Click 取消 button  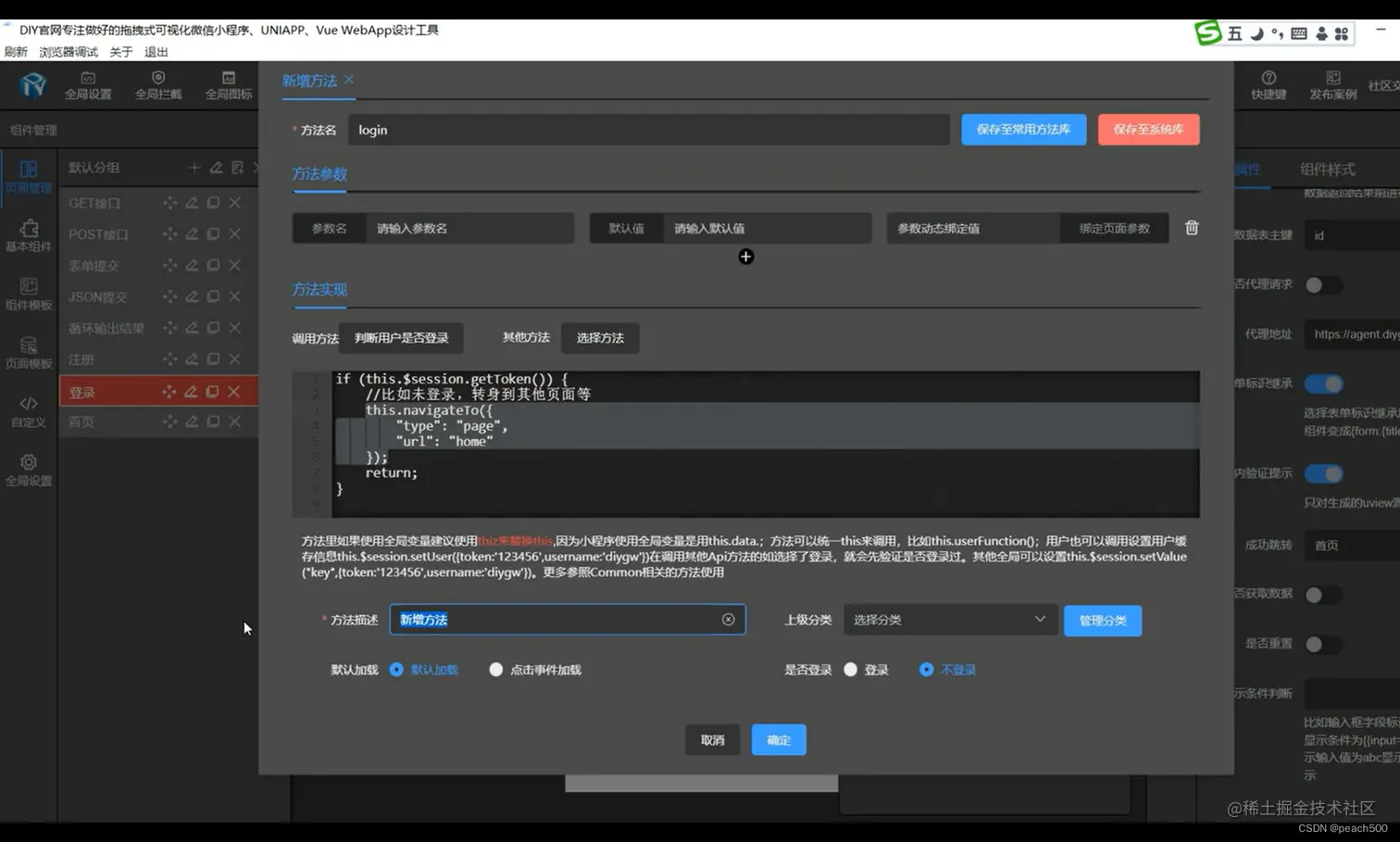pos(712,740)
